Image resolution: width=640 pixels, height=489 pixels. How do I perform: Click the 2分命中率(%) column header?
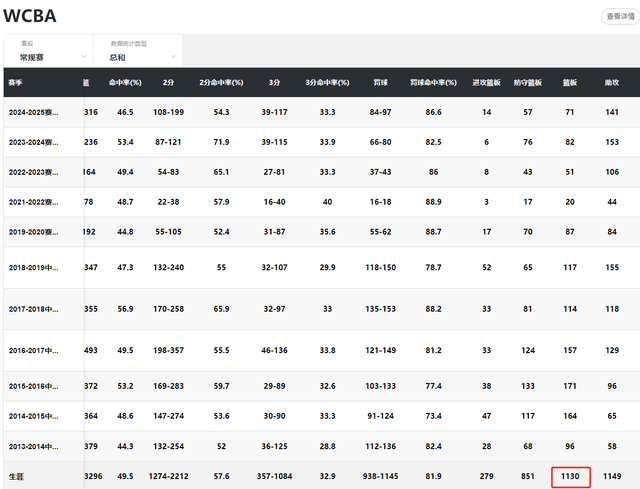(221, 82)
